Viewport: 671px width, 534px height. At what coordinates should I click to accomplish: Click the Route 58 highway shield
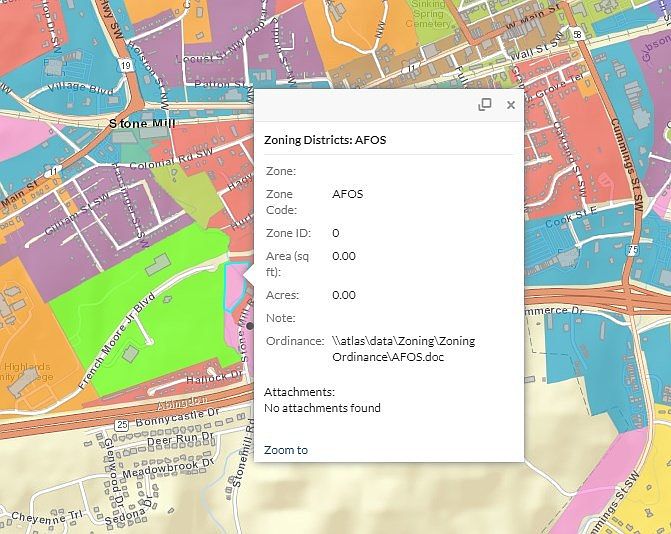pos(577,33)
